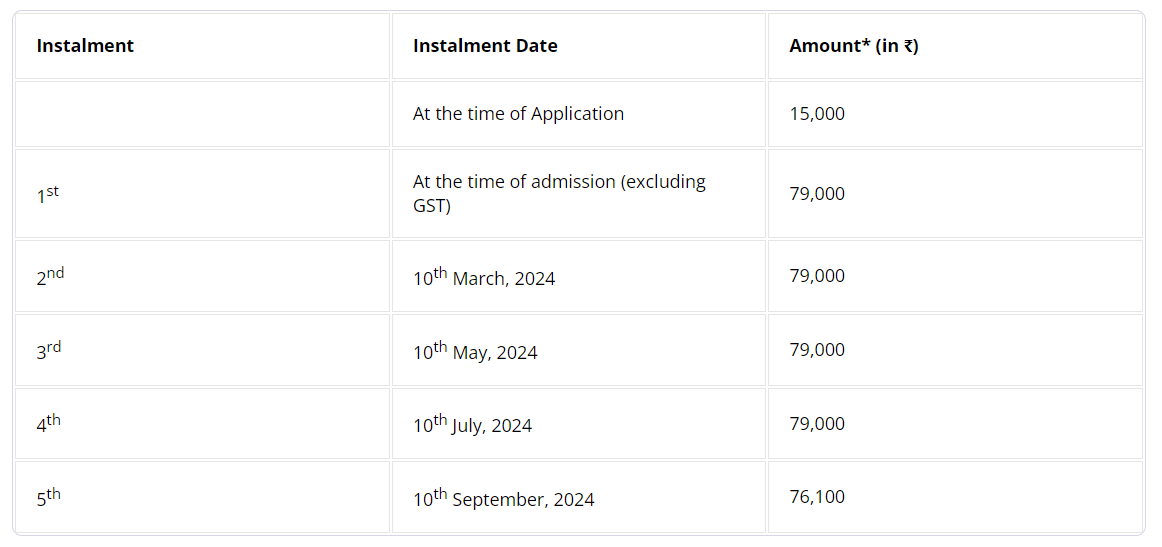
Task: Select the 1st instalment cell
Action: 202,193
